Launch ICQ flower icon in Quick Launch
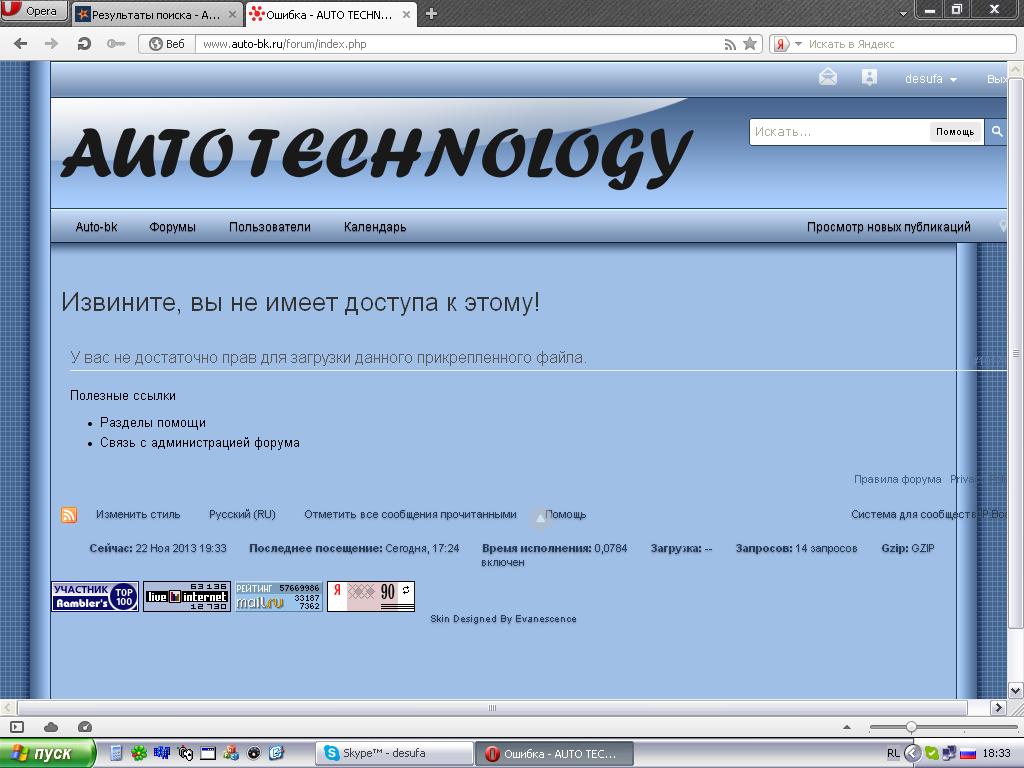Viewport: 1024px width, 768px height. tap(138, 754)
